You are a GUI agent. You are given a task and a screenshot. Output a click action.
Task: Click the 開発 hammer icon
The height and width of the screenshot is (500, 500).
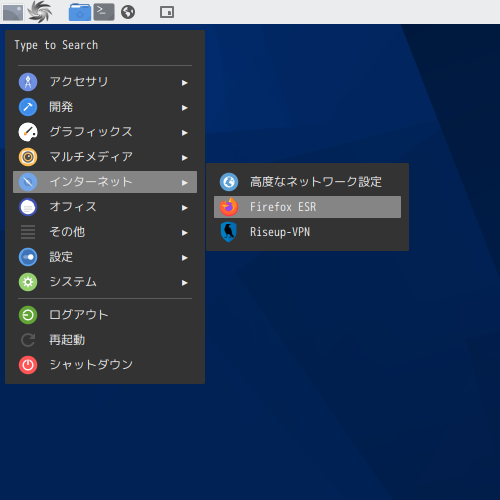pos(28,107)
